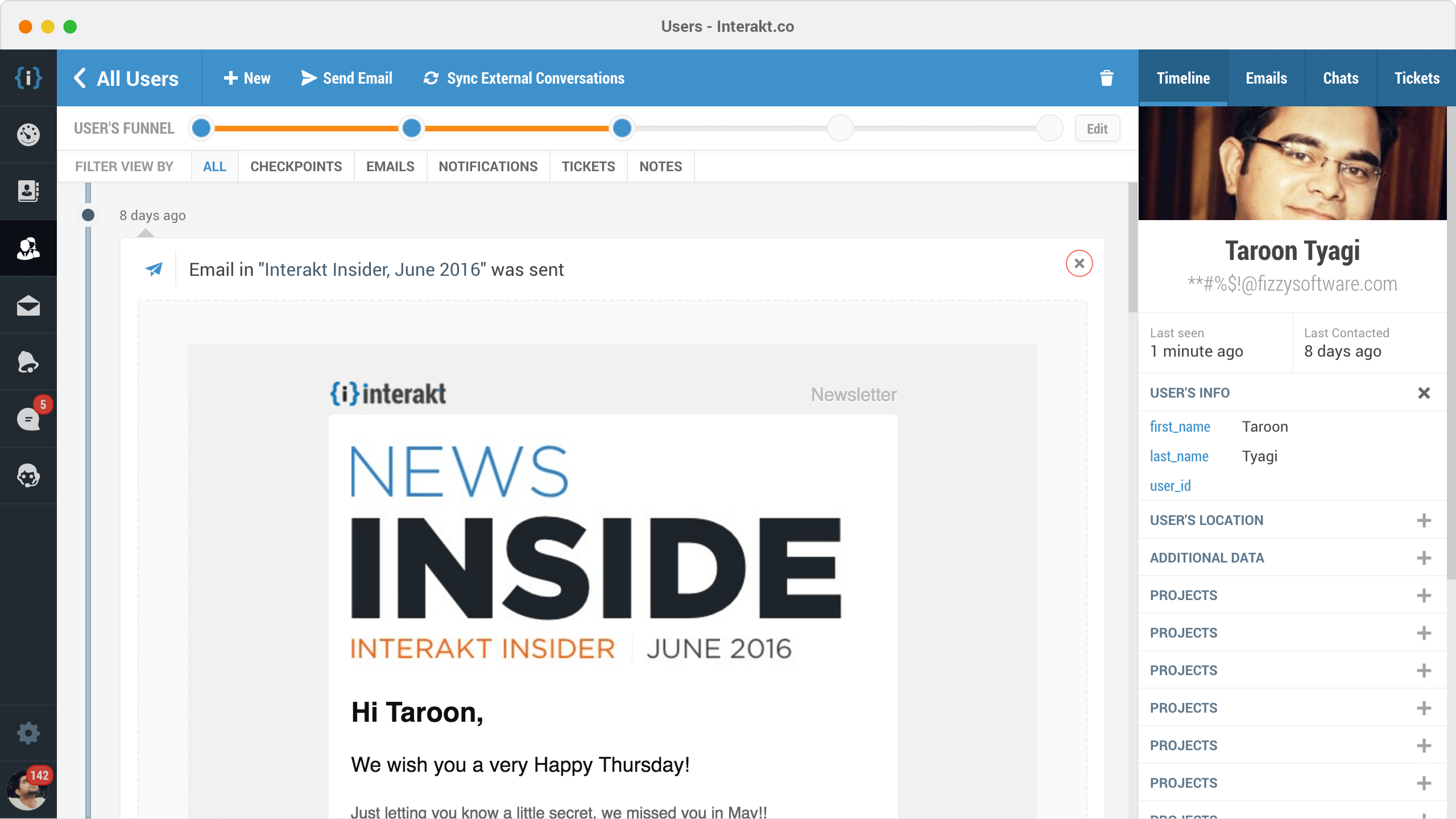Filter timeline view by CHECKPOINTS
This screenshot has height=819, width=1456.
(296, 167)
